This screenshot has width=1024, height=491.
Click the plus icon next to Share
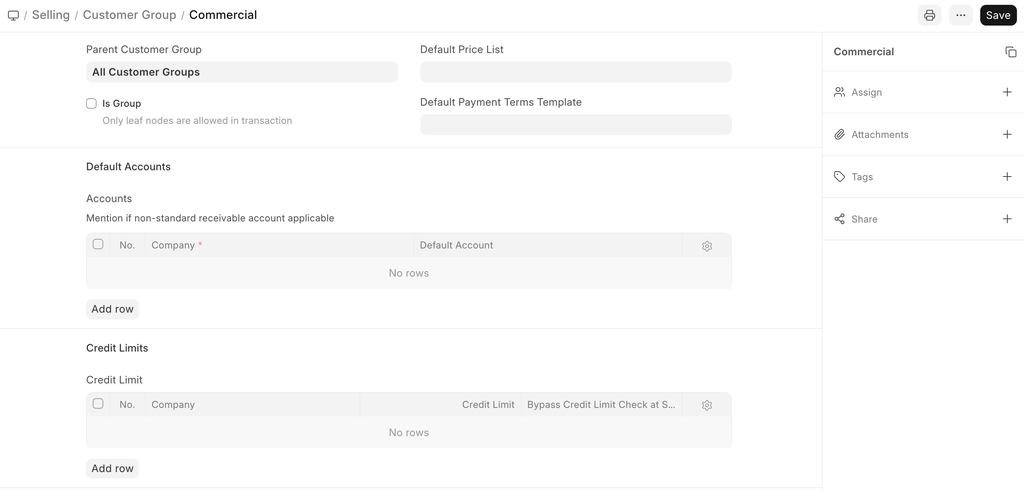point(1007,219)
